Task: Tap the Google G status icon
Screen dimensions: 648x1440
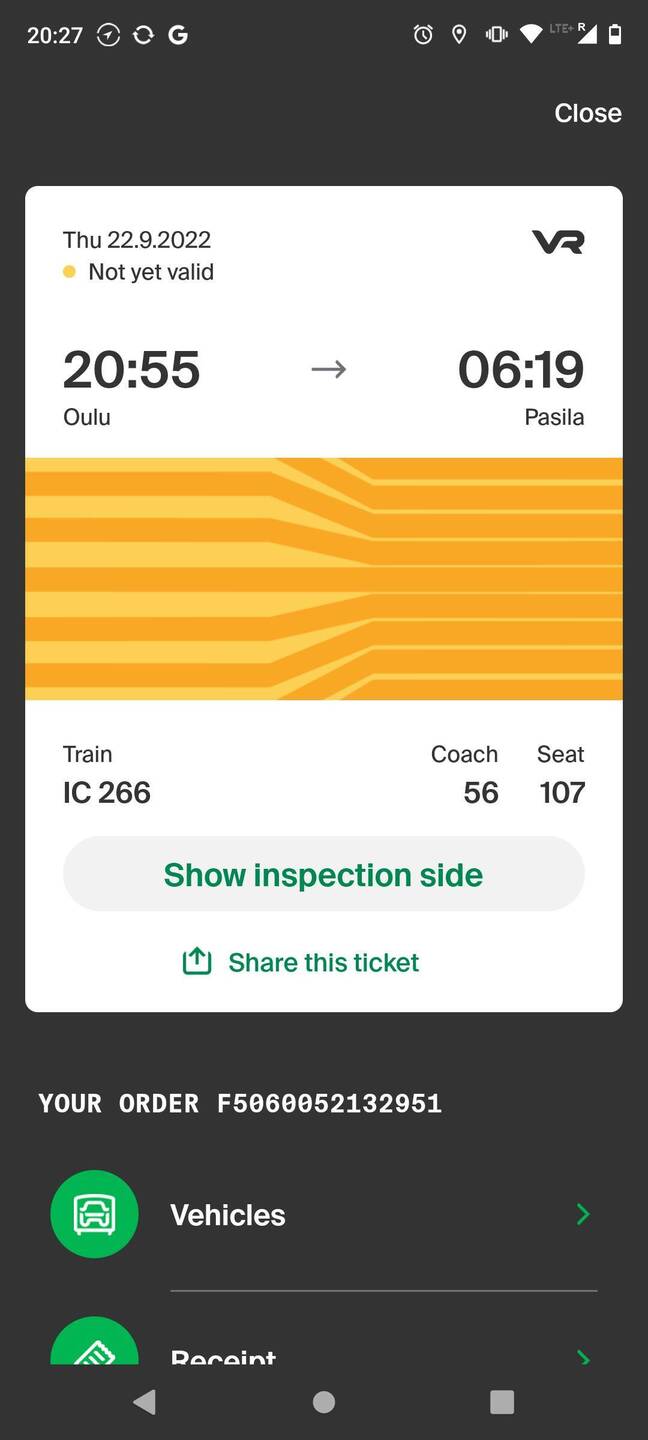Action: (x=178, y=35)
